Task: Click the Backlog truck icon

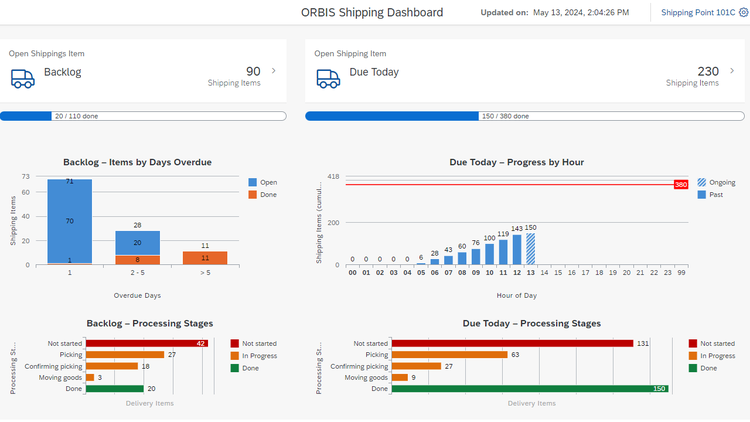Action: [x=22, y=78]
